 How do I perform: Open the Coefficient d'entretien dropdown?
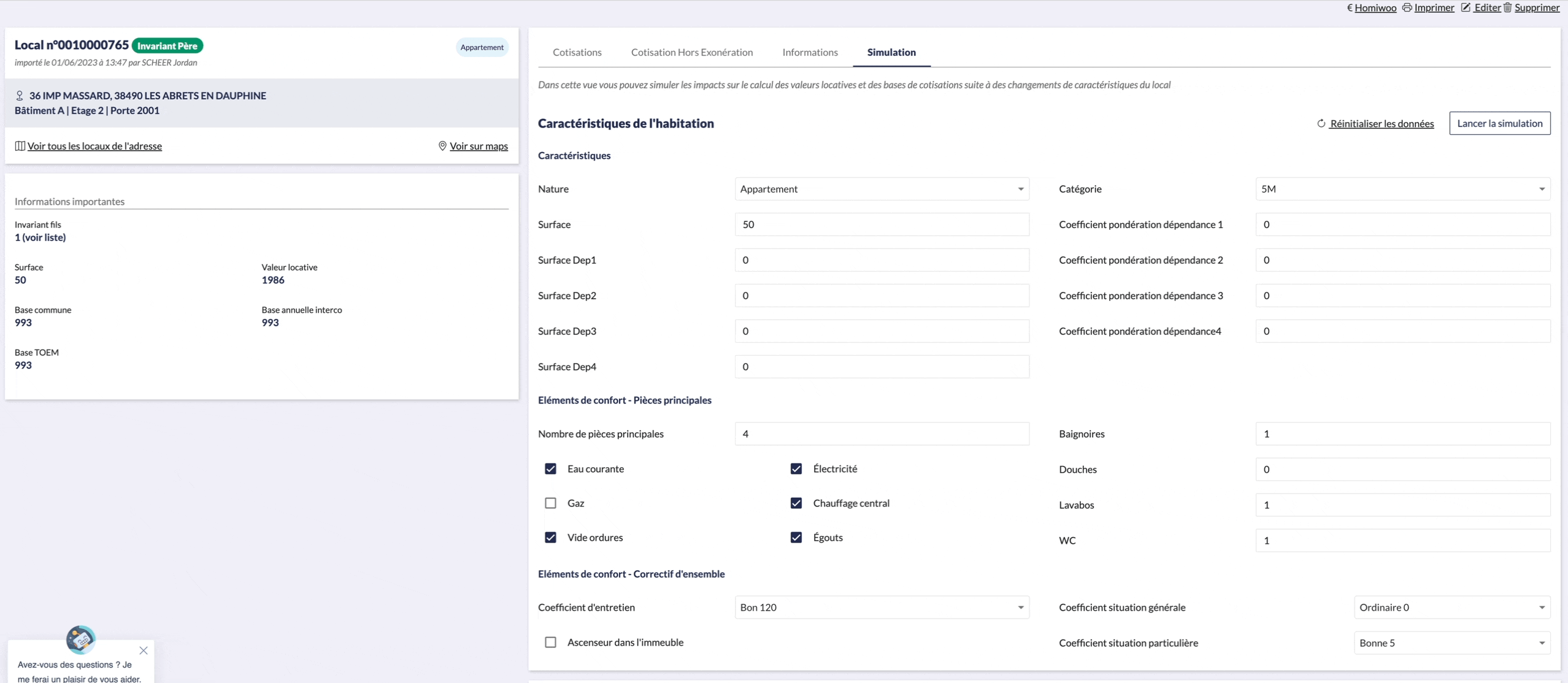[x=882, y=608]
